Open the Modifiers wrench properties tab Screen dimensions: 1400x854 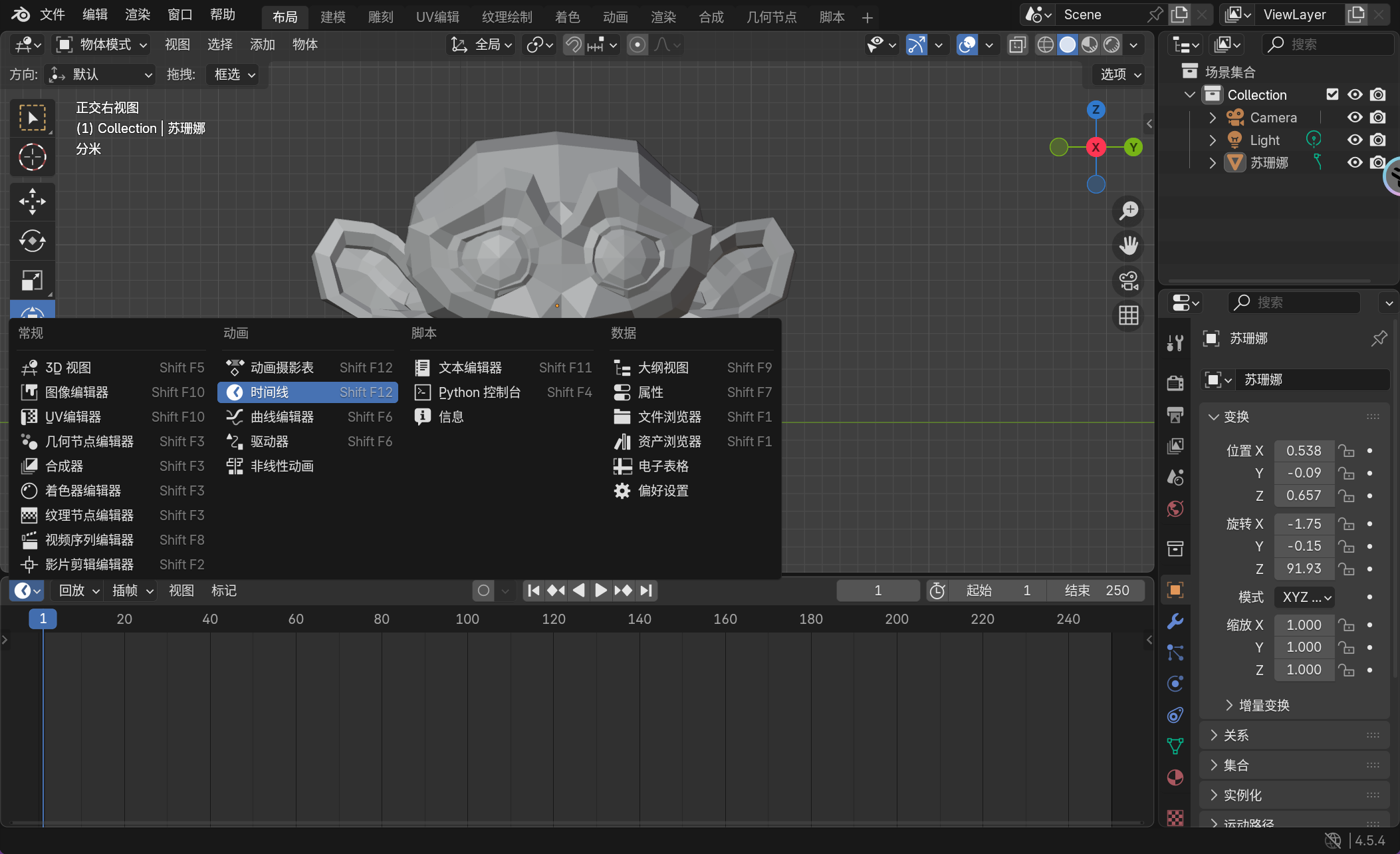click(1175, 621)
